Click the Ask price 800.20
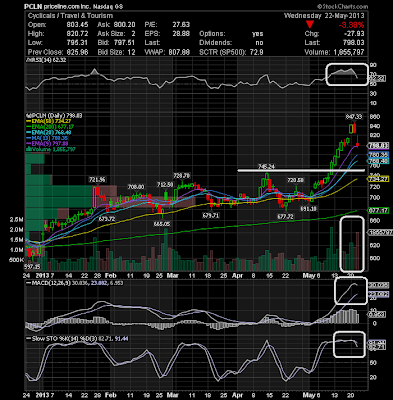 pos(124,25)
